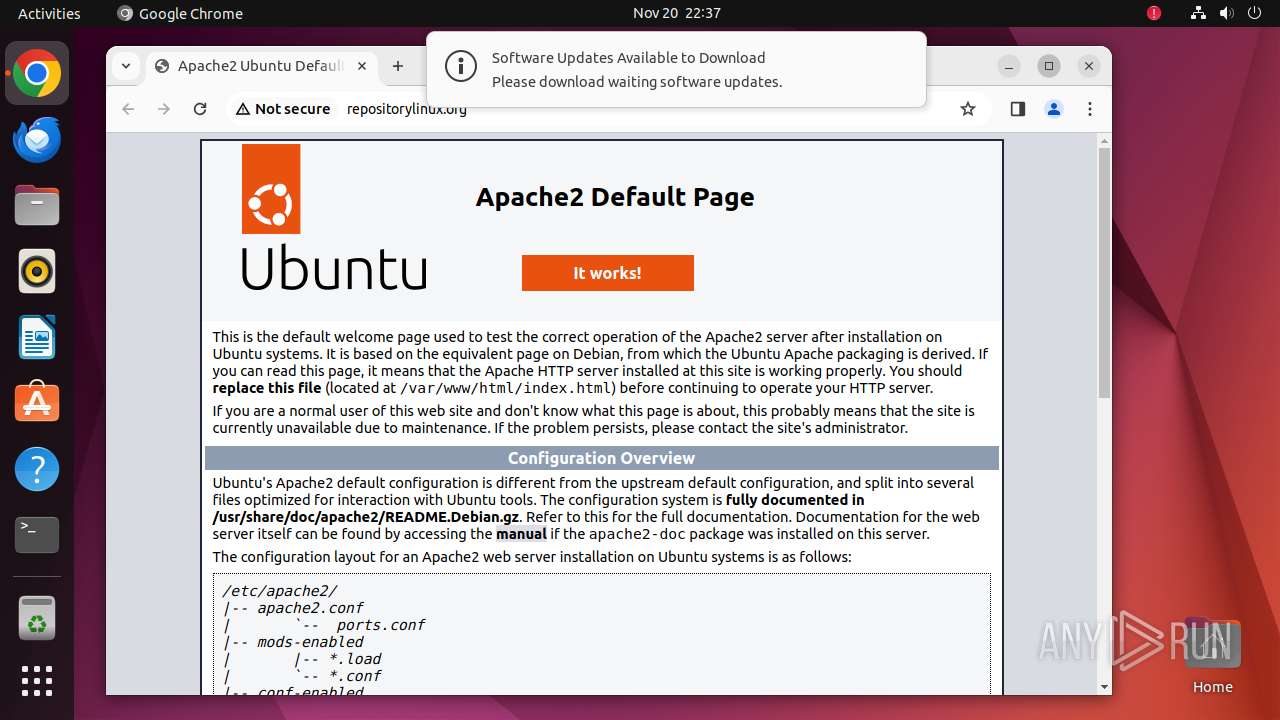Bookmark this page with star icon
The width and height of the screenshot is (1280, 720).
pyautogui.click(x=967, y=109)
